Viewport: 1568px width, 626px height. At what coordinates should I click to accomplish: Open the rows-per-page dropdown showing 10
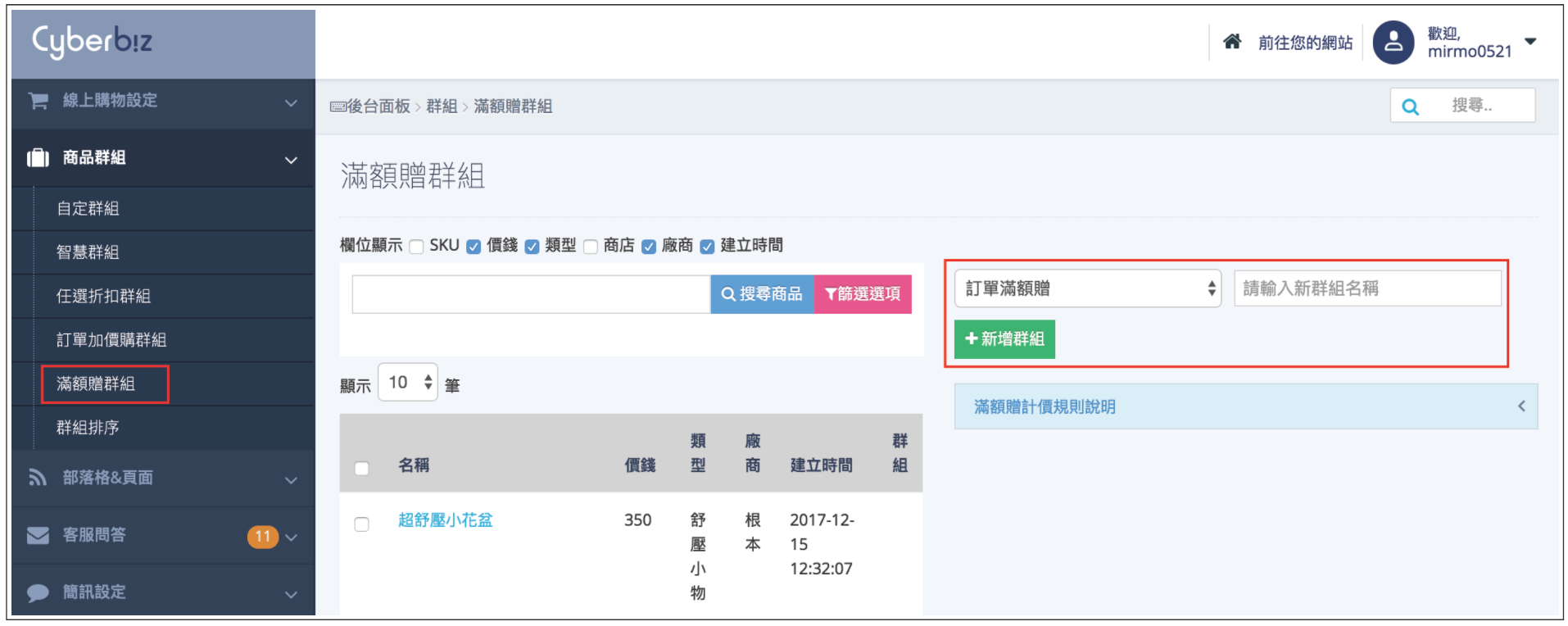pos(408,382)
